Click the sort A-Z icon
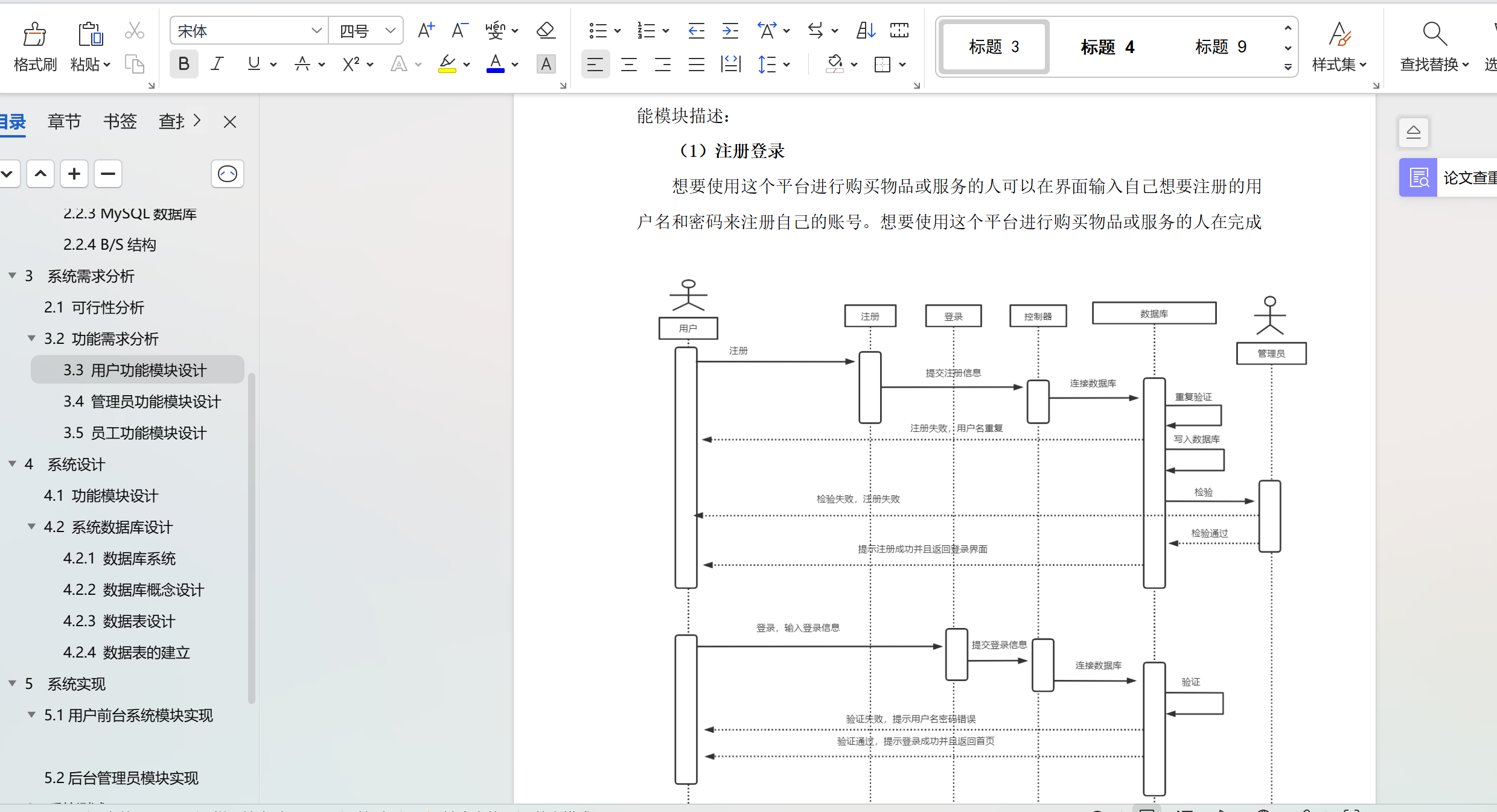This screenshot has width=1497, height=812. [866, 30]
